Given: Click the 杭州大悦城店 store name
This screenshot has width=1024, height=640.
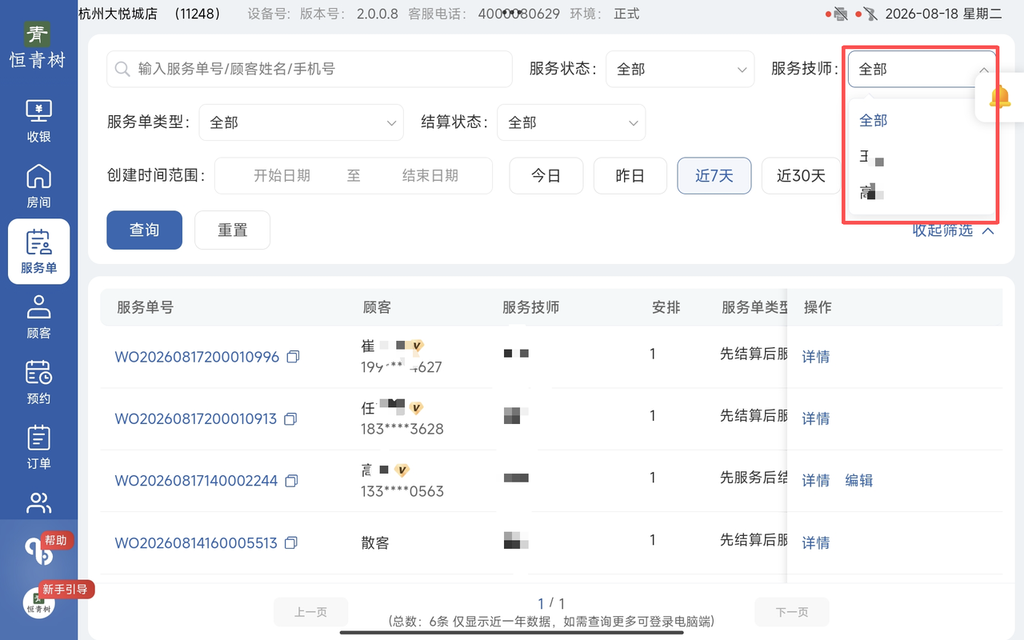Looking at the screenshot, I should coord(118,14).
